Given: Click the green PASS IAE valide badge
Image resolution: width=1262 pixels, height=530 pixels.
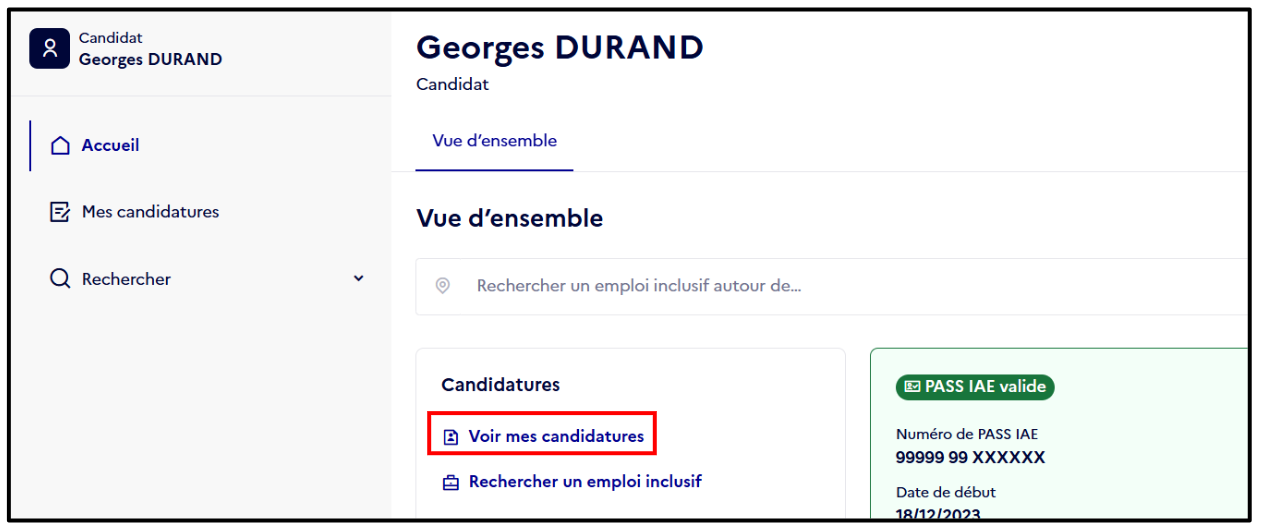Looking at the screenshot, I should coord(975,387).
